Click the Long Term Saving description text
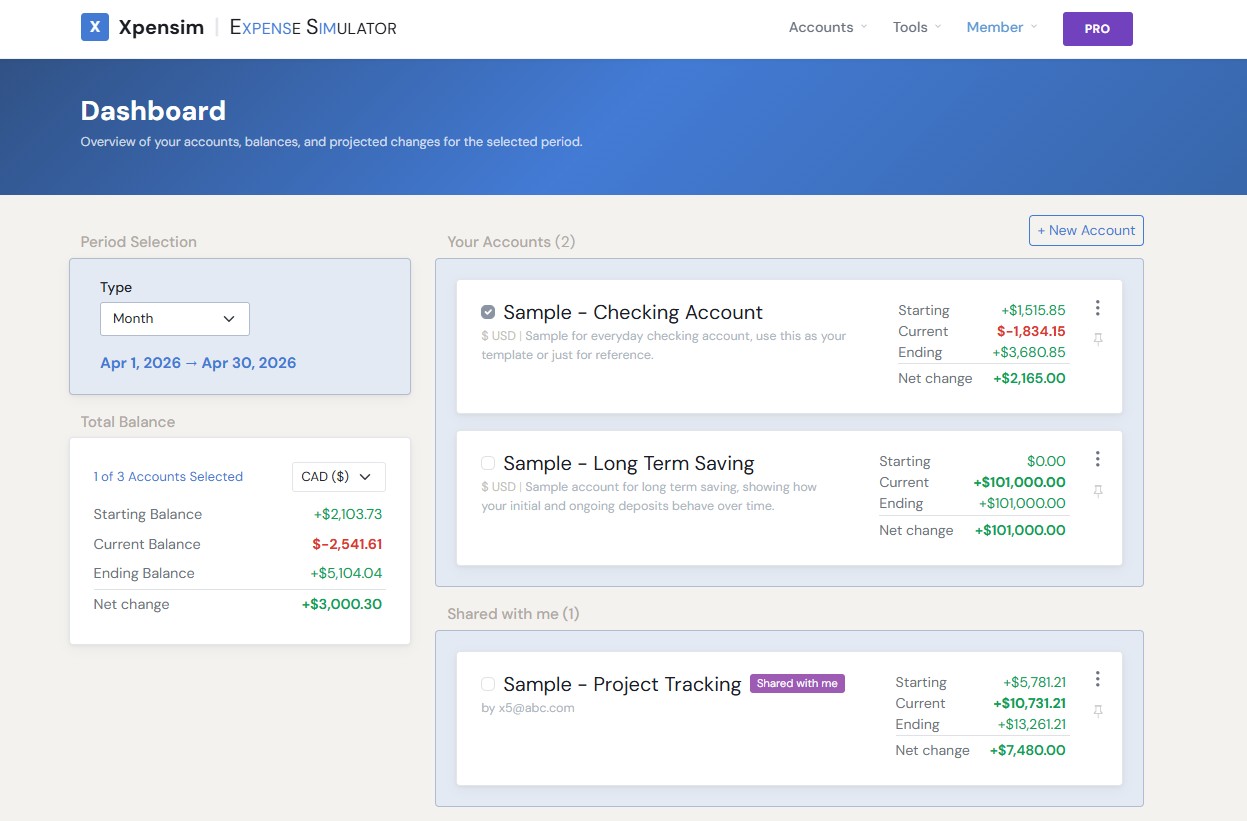Screen dimensions: 1247x821 coord(649,496)
